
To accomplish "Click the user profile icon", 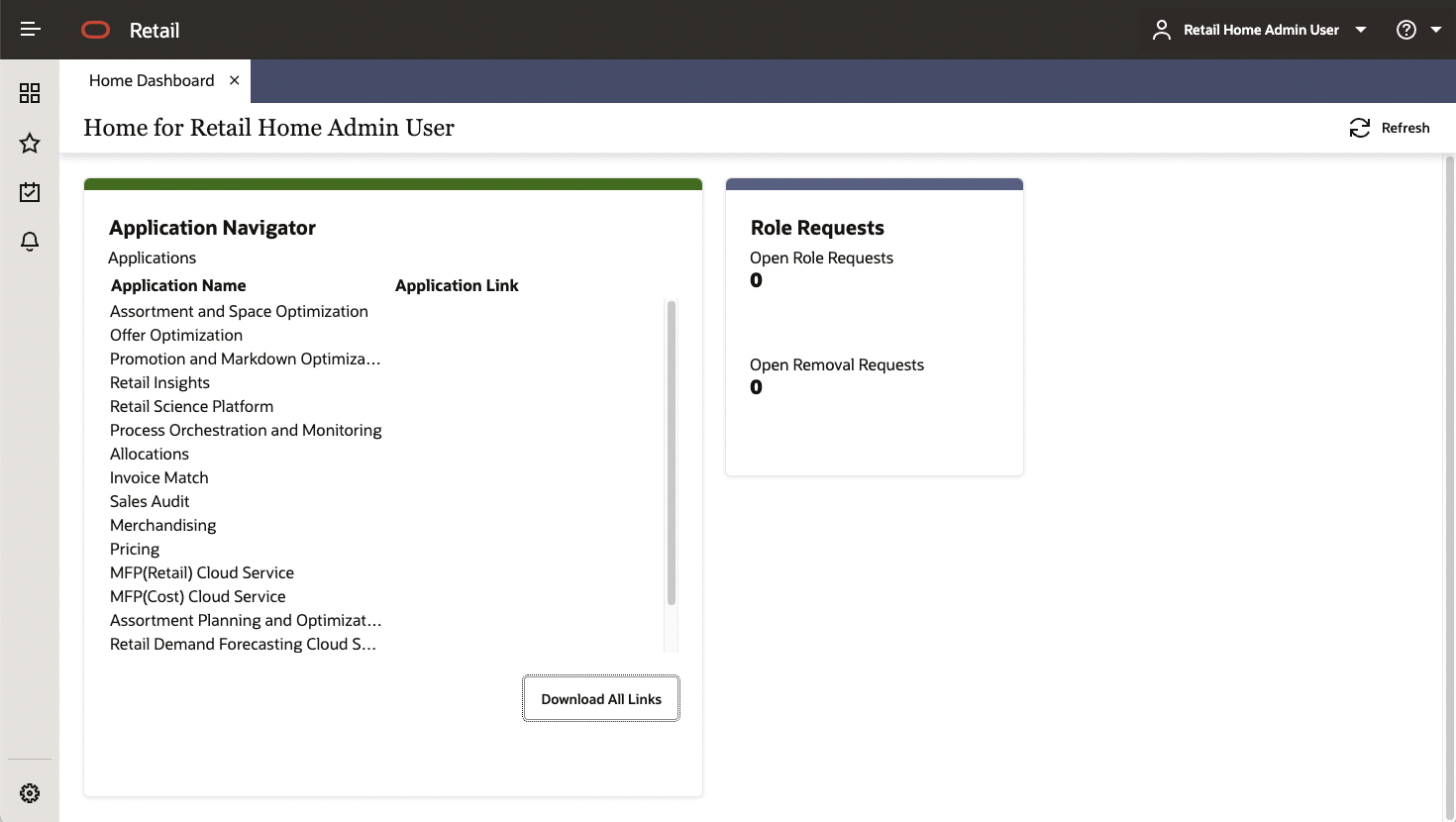I will [1161, 30].
